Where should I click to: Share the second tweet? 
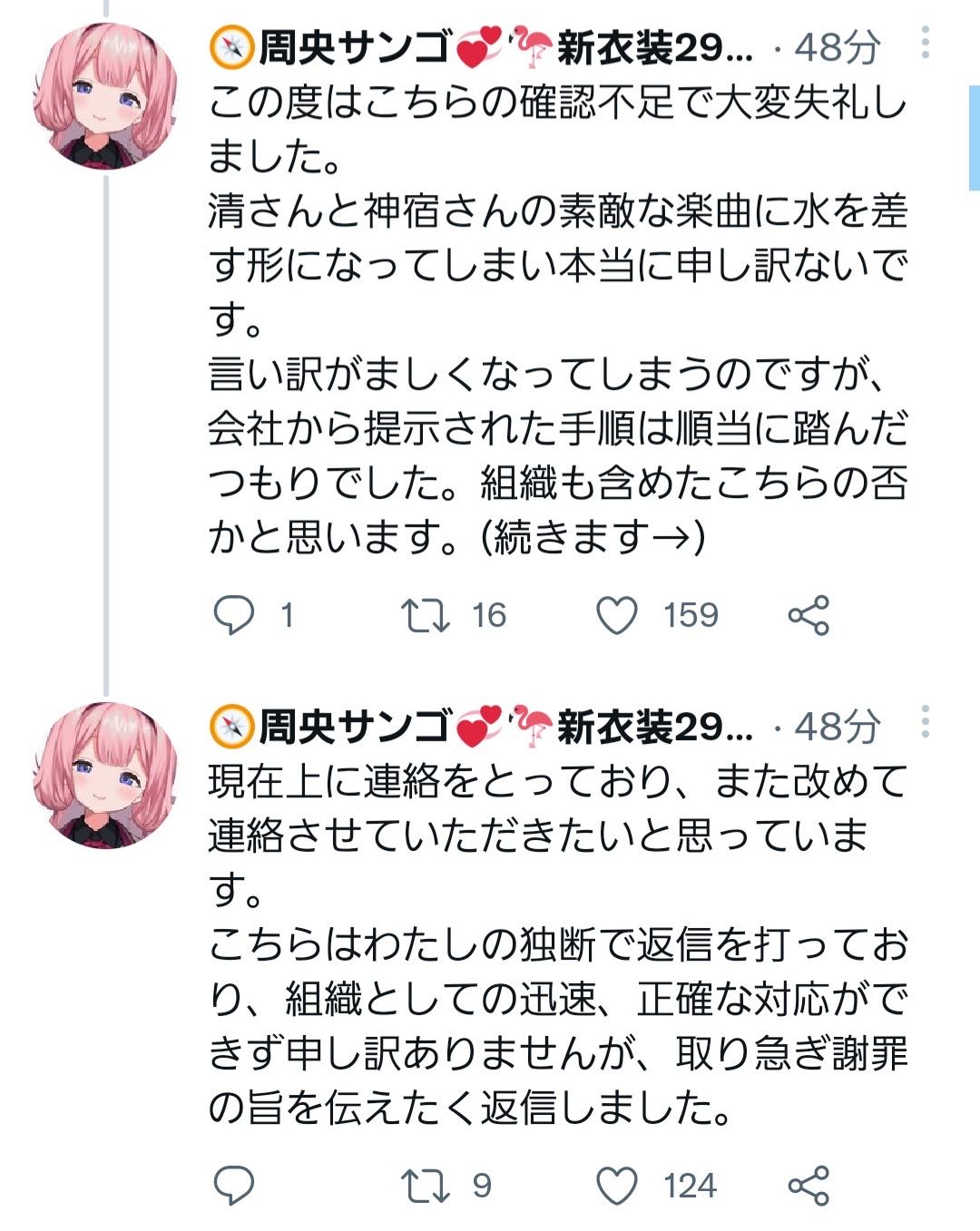(x=808, y=1186)
